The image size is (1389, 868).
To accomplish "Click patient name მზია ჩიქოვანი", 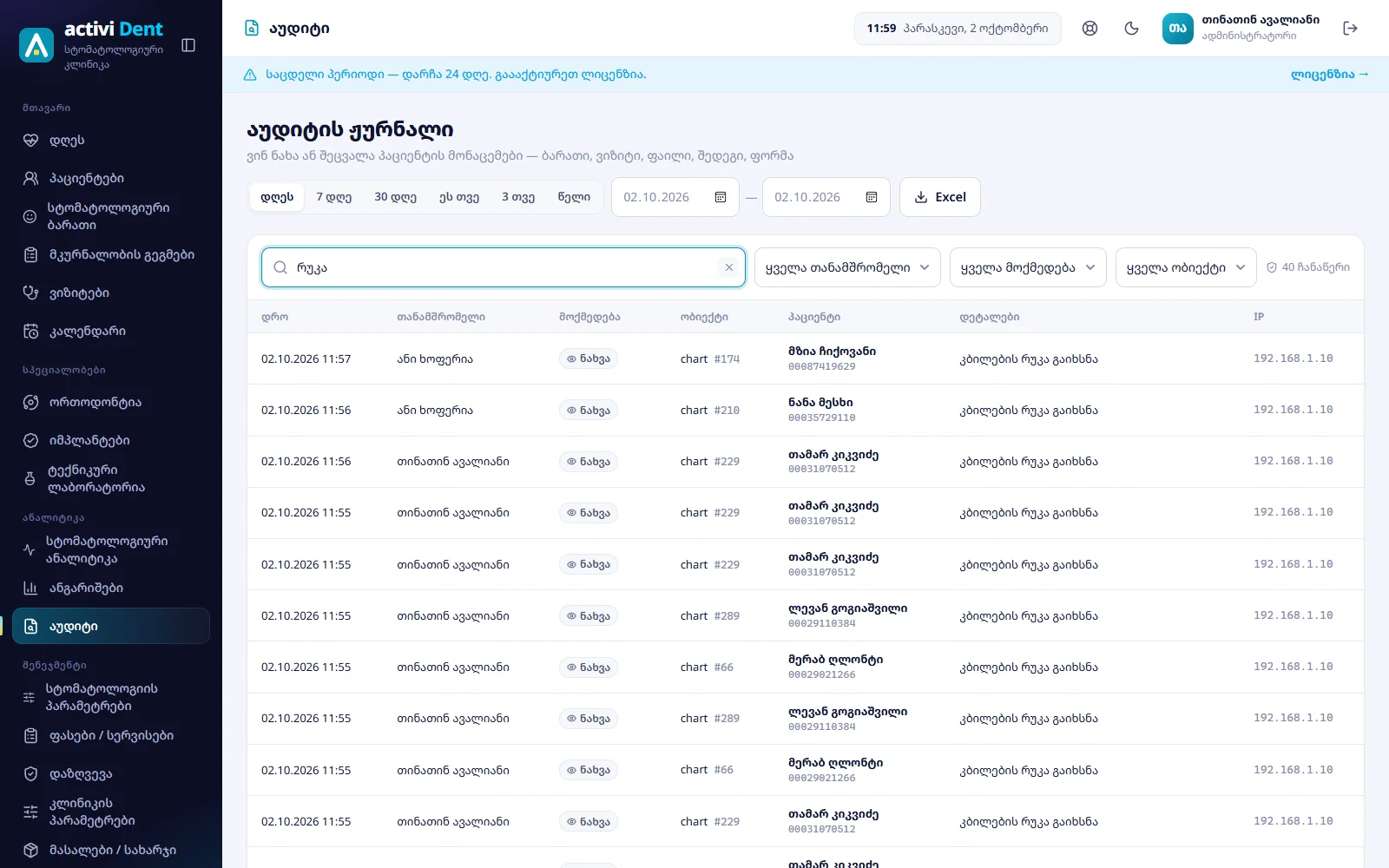I will [832, 352].
